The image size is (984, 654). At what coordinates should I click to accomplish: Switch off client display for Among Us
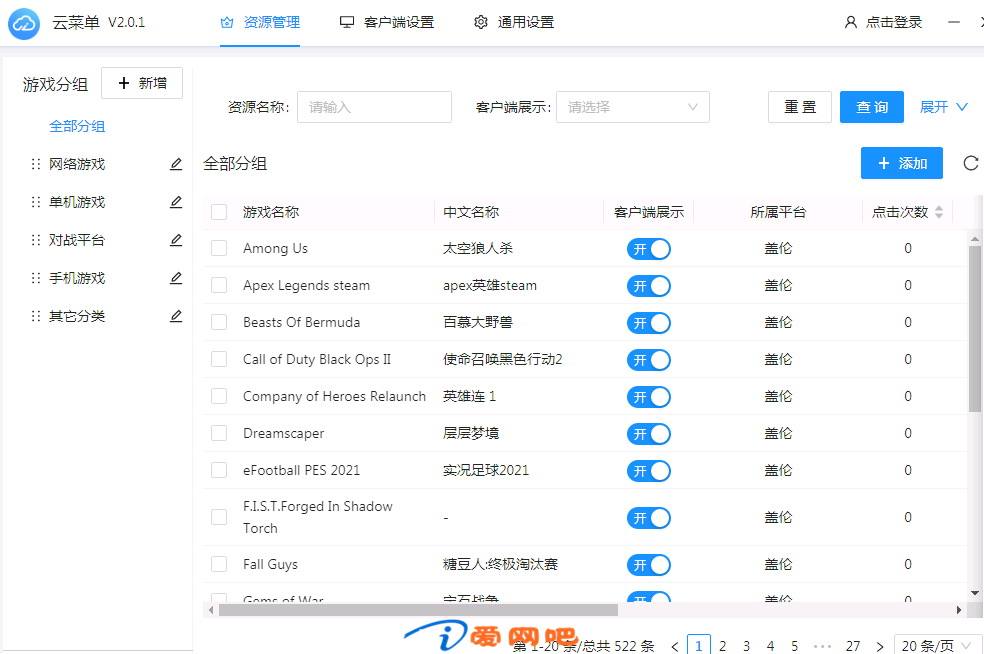(x=649, y=249)
